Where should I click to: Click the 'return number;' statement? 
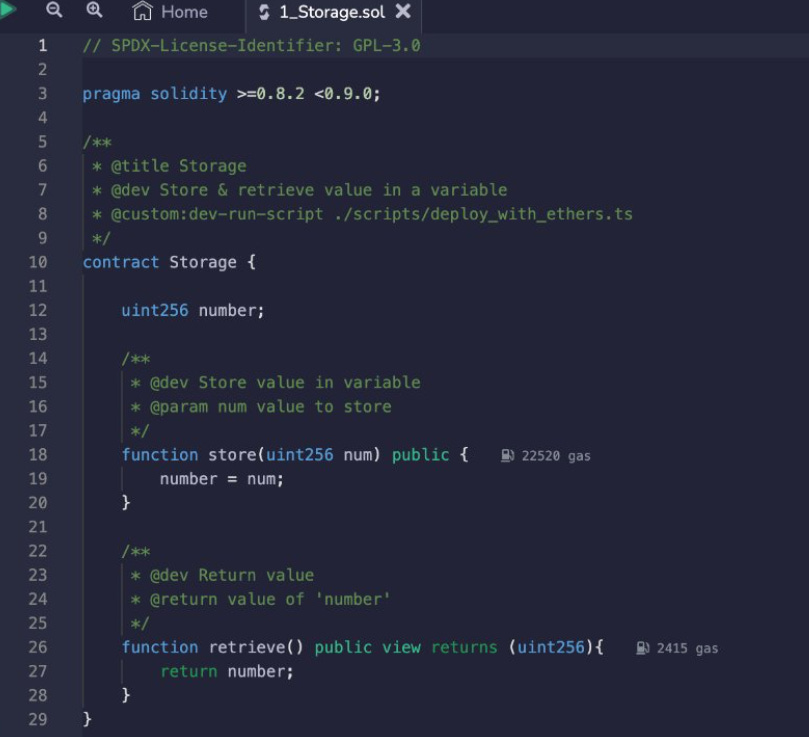click(227, 672)
